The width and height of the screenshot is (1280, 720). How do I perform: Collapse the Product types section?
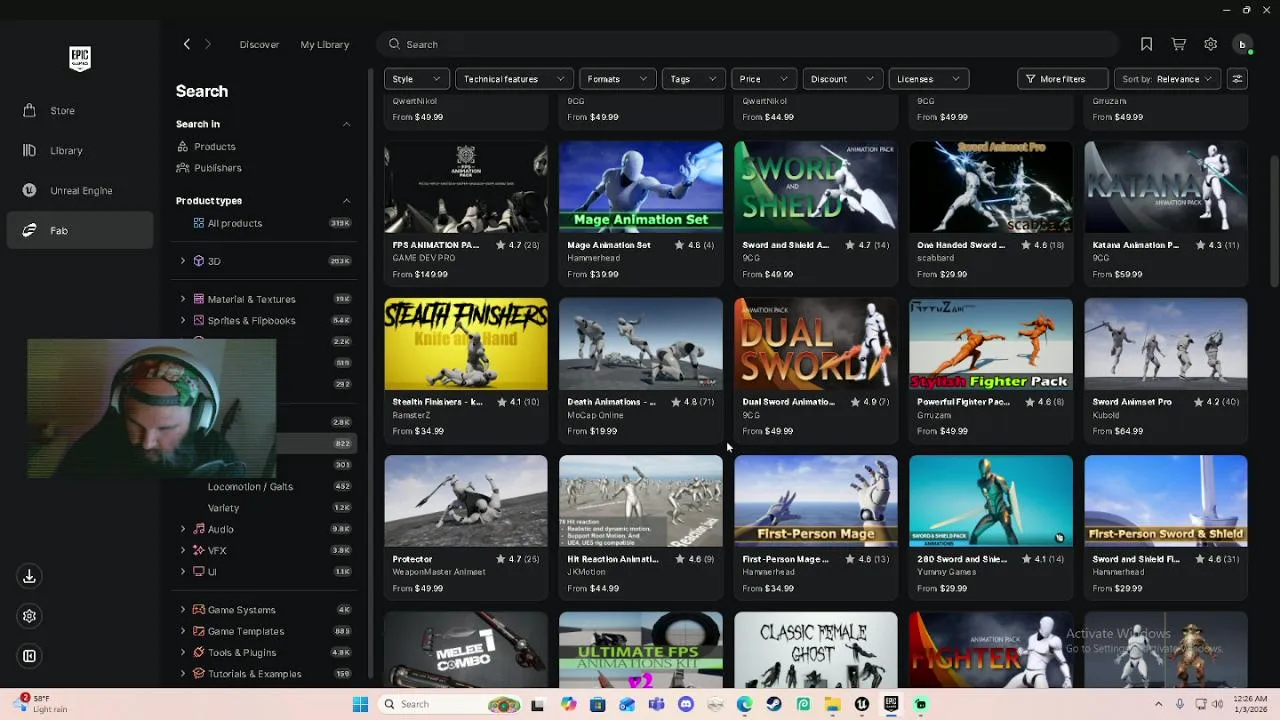(x=346, y=201)
